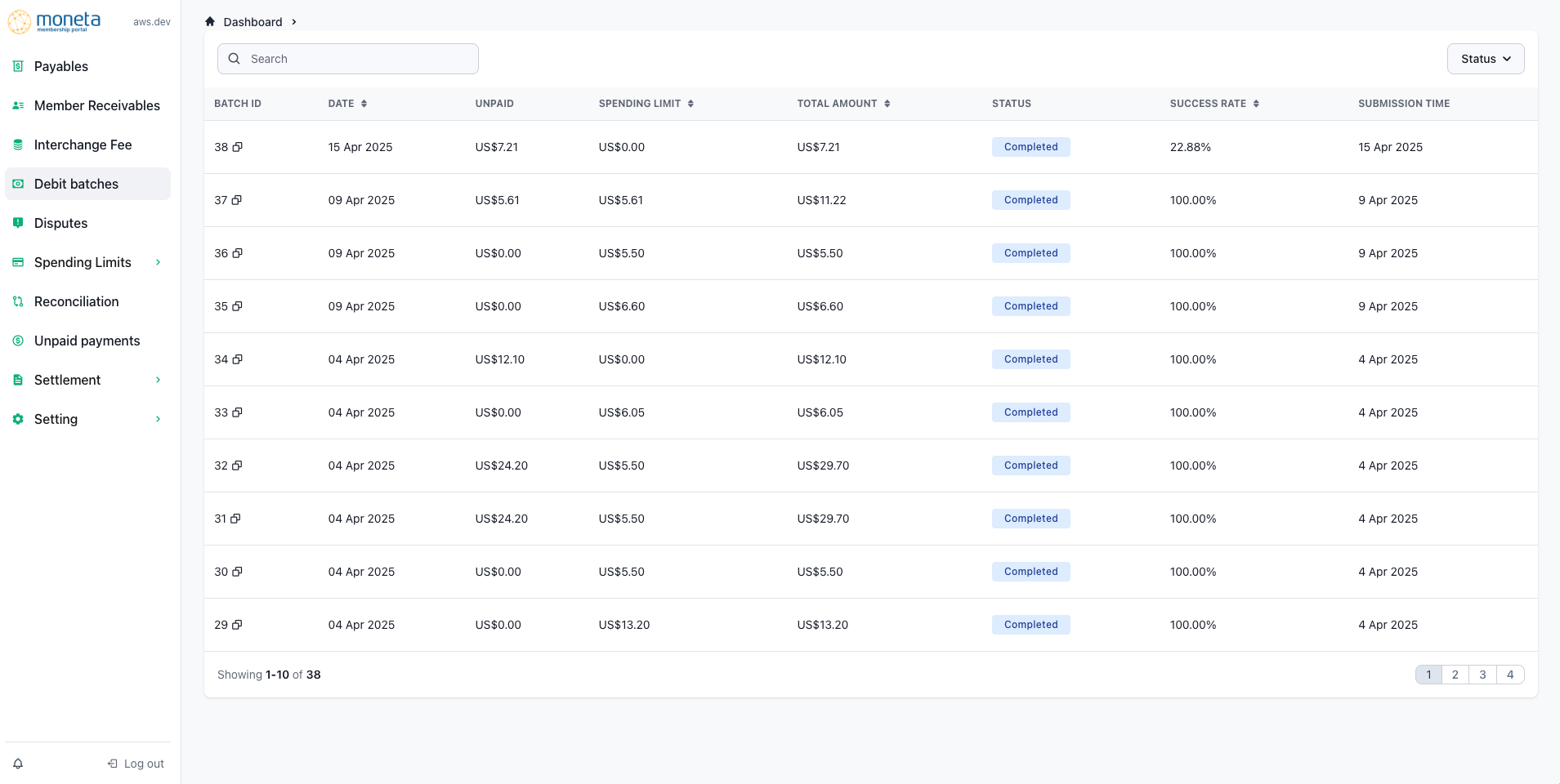
Task: Select Debit batches menu item
Action: click(87, 184)
